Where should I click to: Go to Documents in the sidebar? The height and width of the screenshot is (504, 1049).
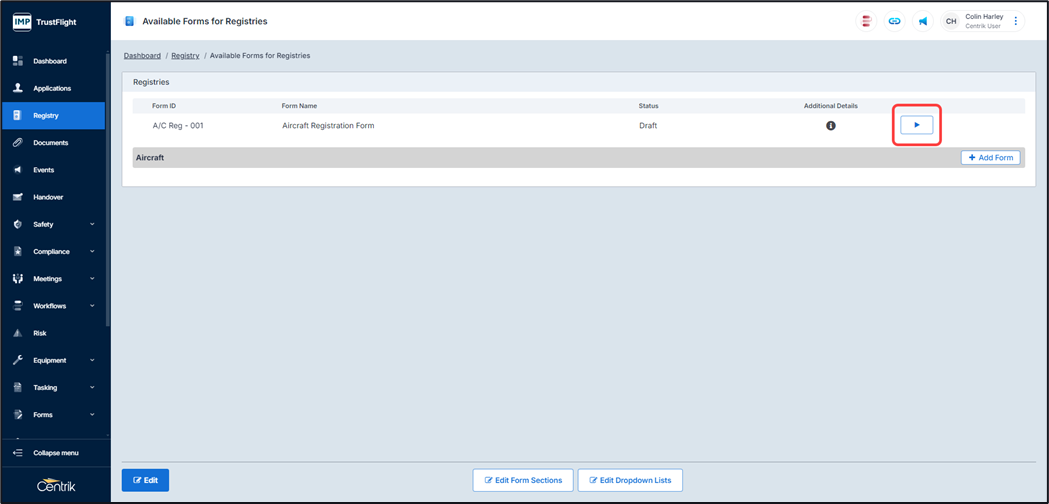50,143
